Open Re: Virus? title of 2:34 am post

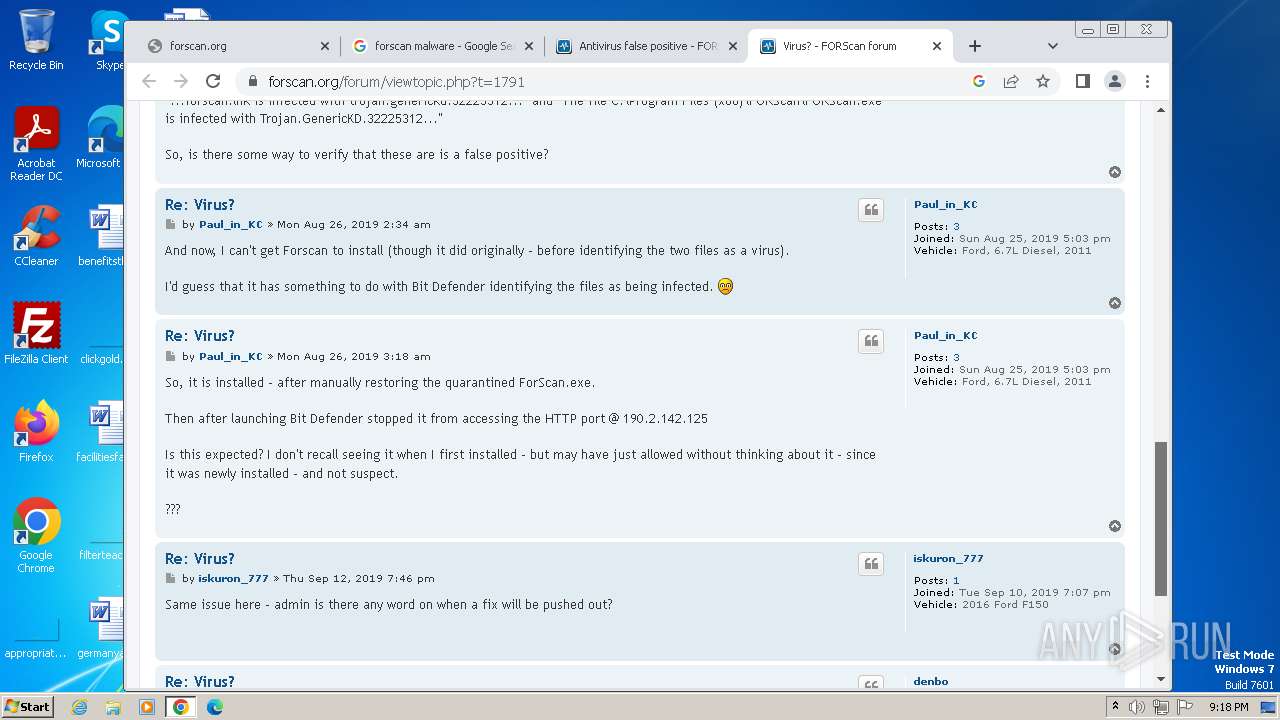200,205
